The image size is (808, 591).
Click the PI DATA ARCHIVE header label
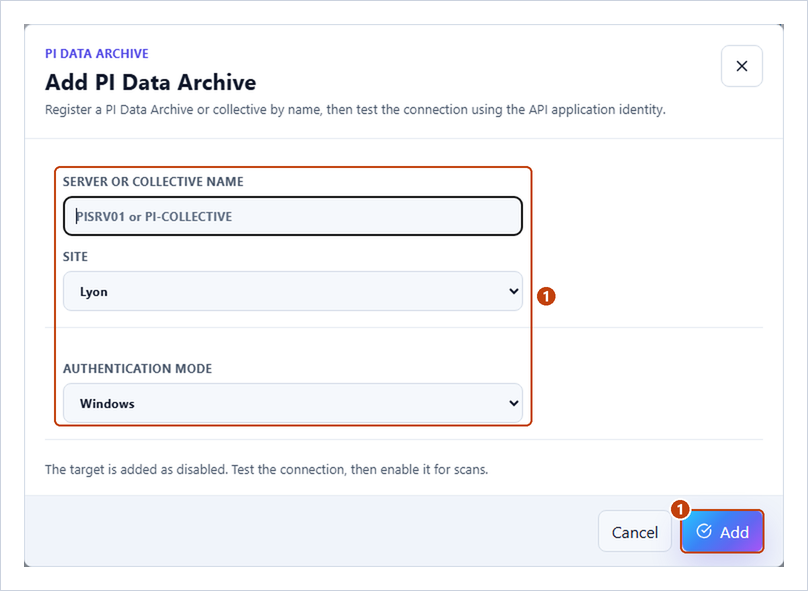tap(97, 54)
